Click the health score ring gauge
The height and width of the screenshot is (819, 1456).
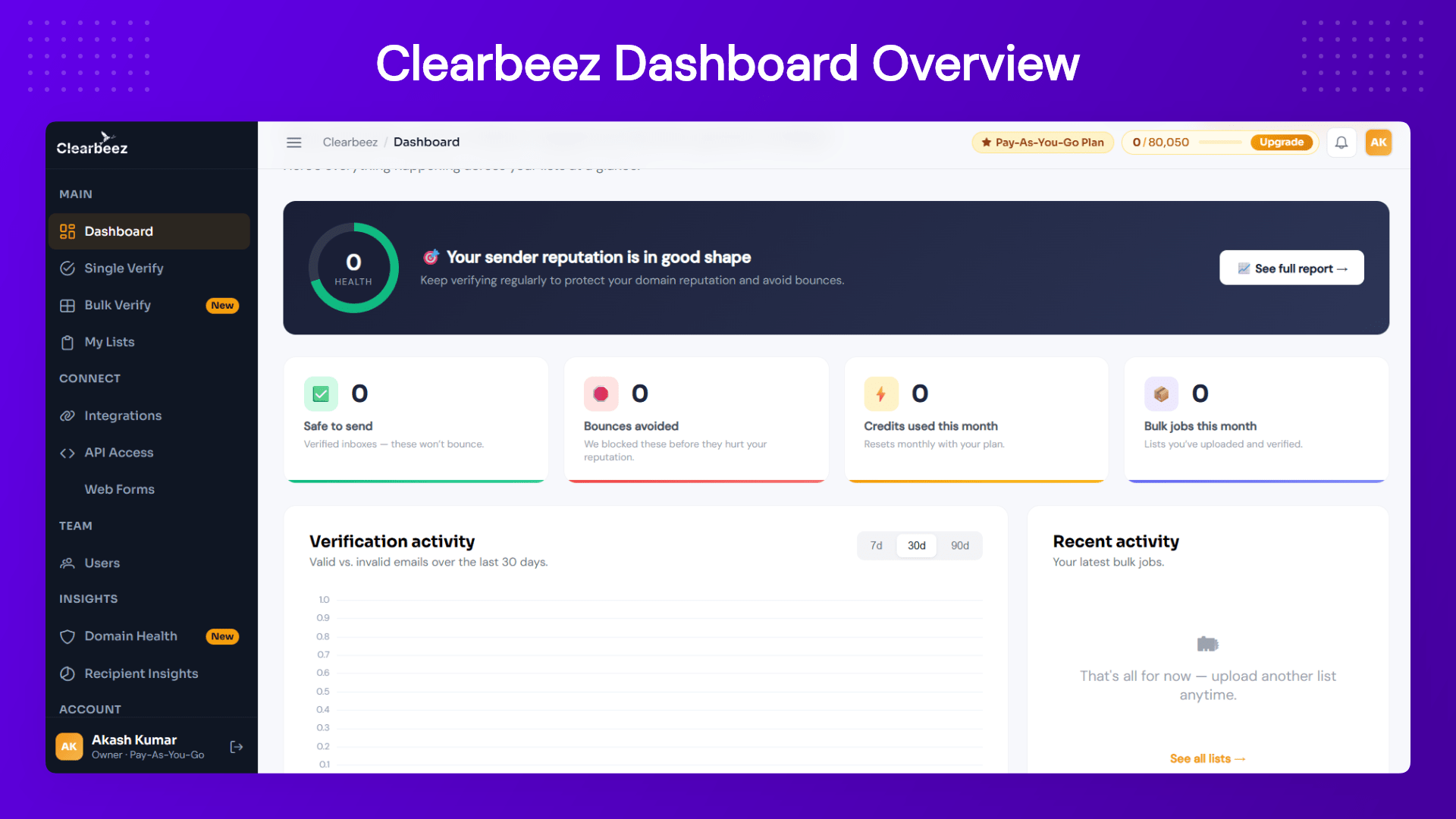(x=353, y=268)
